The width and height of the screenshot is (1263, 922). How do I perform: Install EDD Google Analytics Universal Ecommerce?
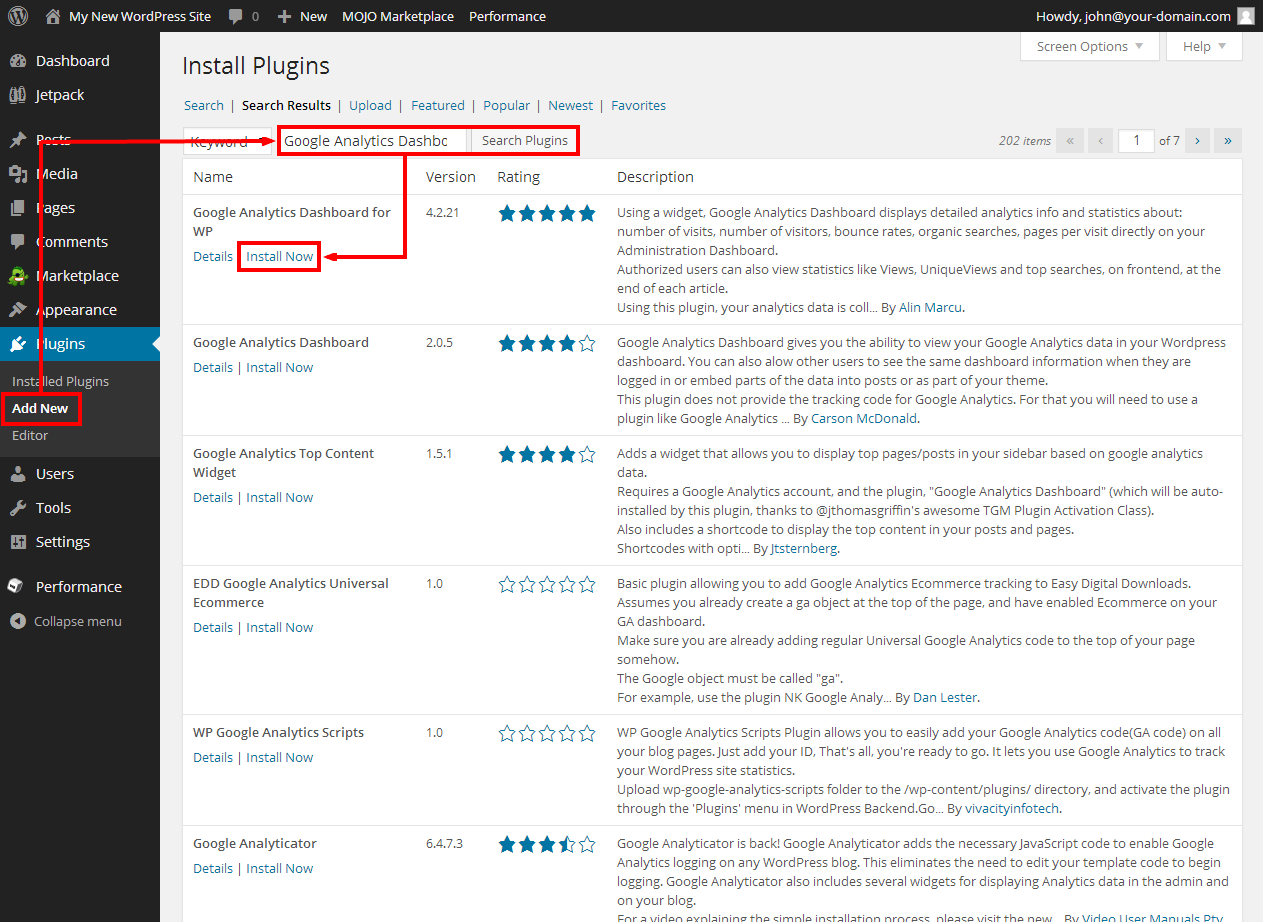pyautogui.click(x=280, y=627)
